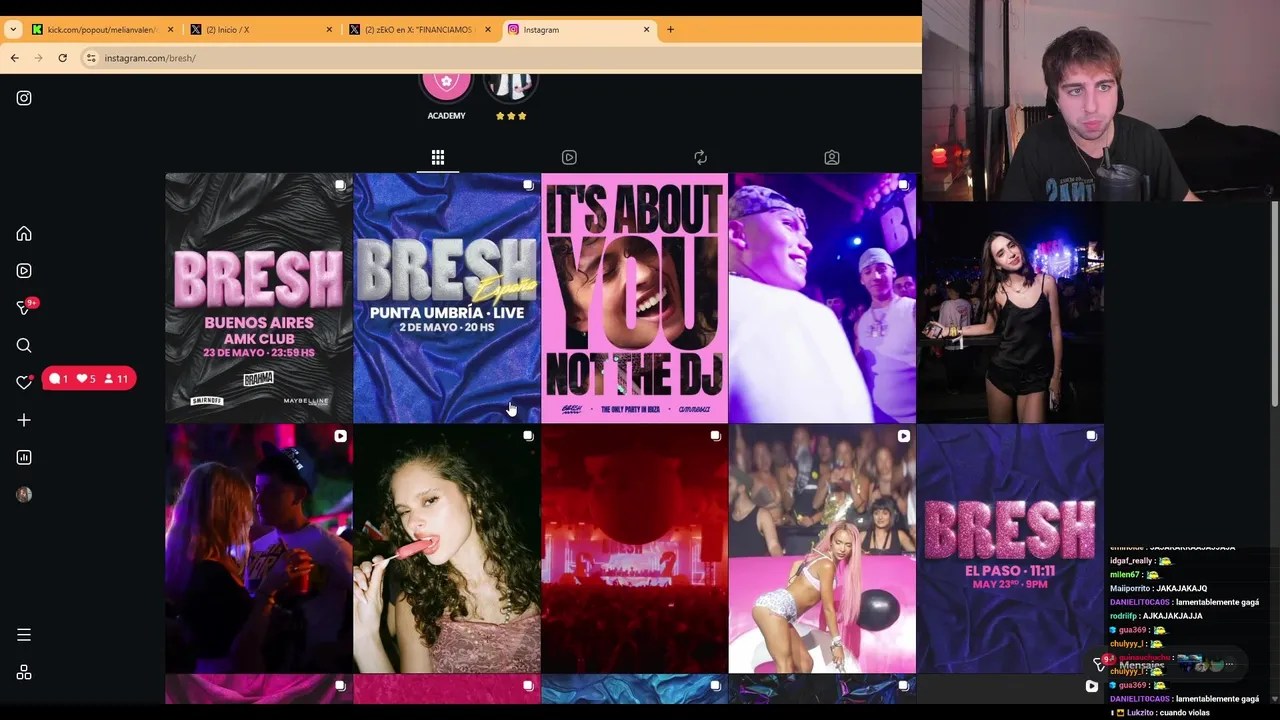Go back with the browser back arrow

(14, 58)
